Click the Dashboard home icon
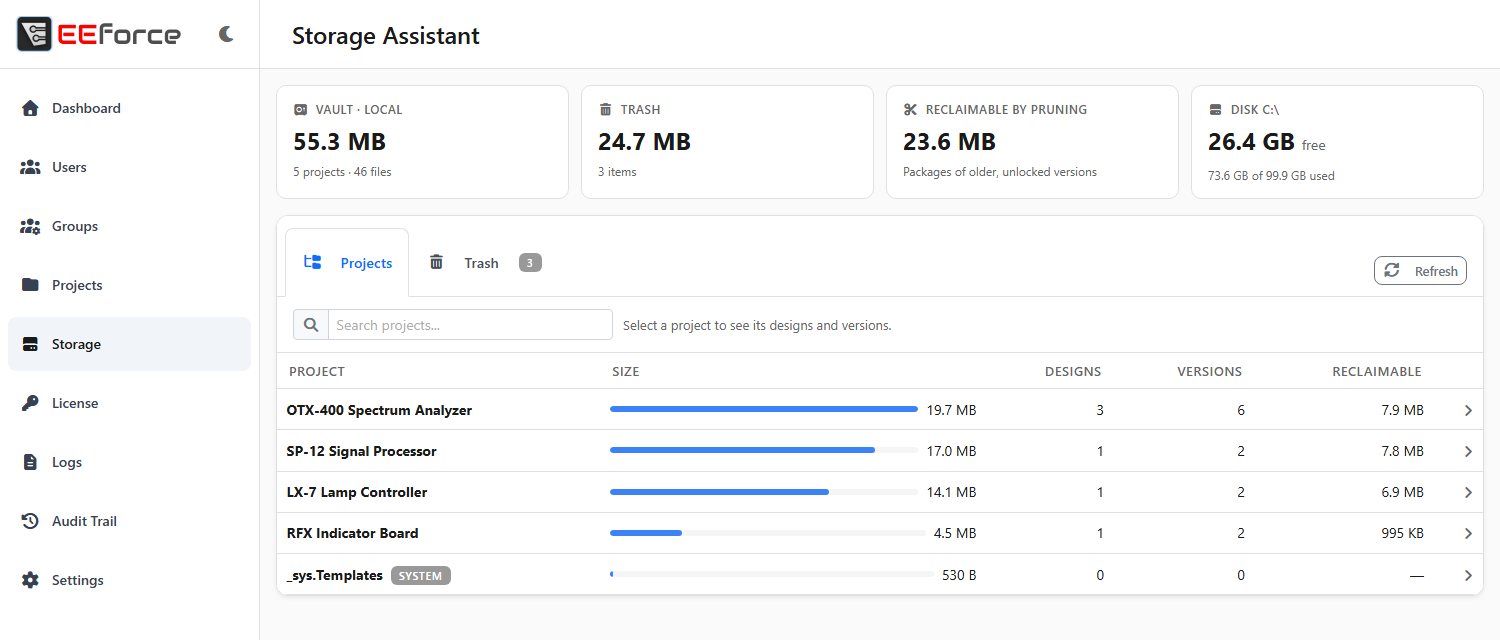The width and height of the screenshot is (1500, 640). click(x=30, y=108)
